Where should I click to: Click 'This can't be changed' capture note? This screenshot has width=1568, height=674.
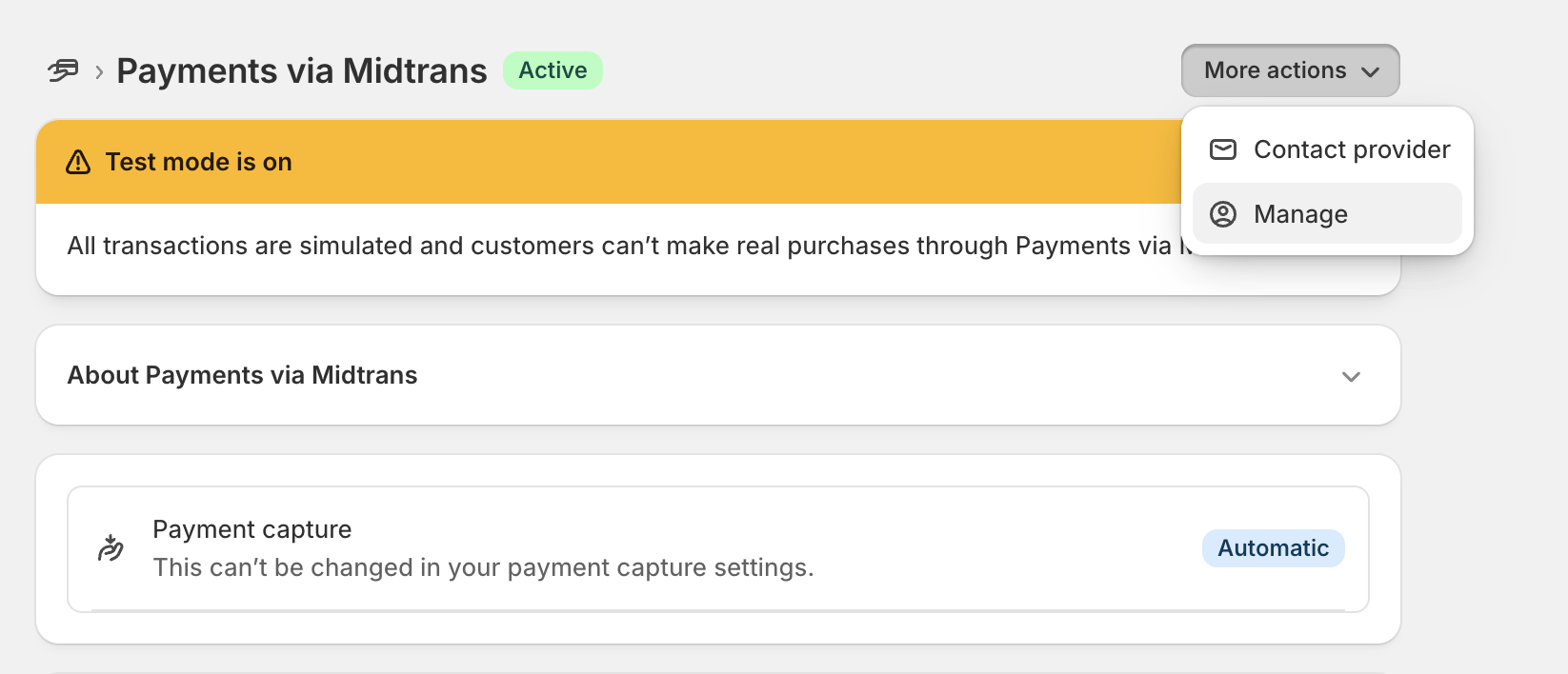(483, 567)
